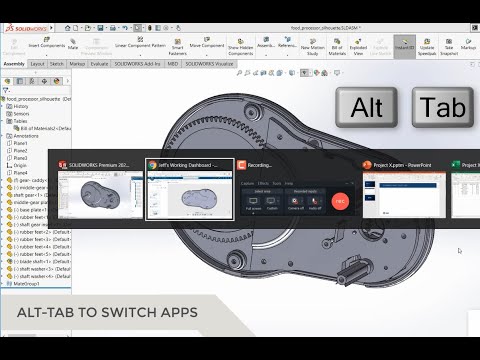Image resolution: width=480 pixels, height=360 pixels.
Task: Click Exploded View
Action: pos(358,47)
